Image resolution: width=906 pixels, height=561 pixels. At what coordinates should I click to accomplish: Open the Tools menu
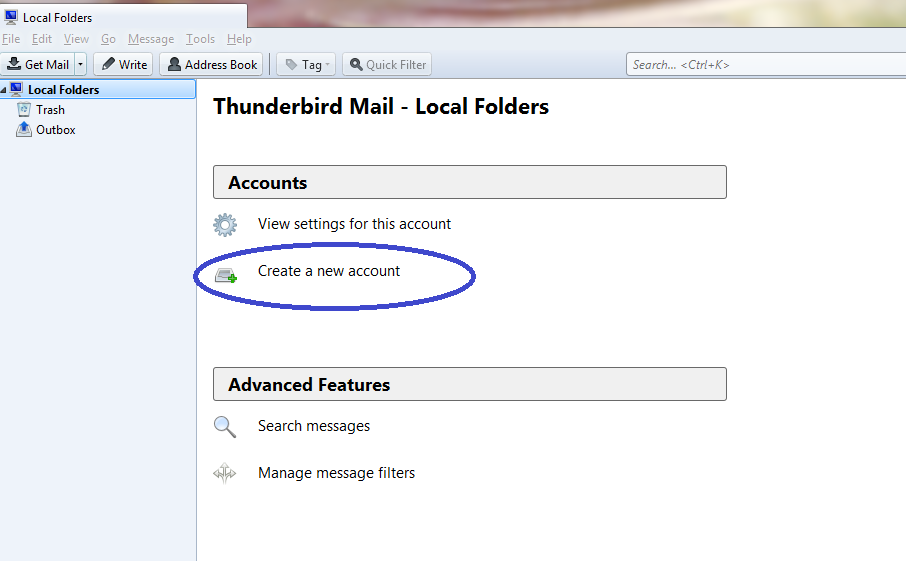[x=200, y=39]
